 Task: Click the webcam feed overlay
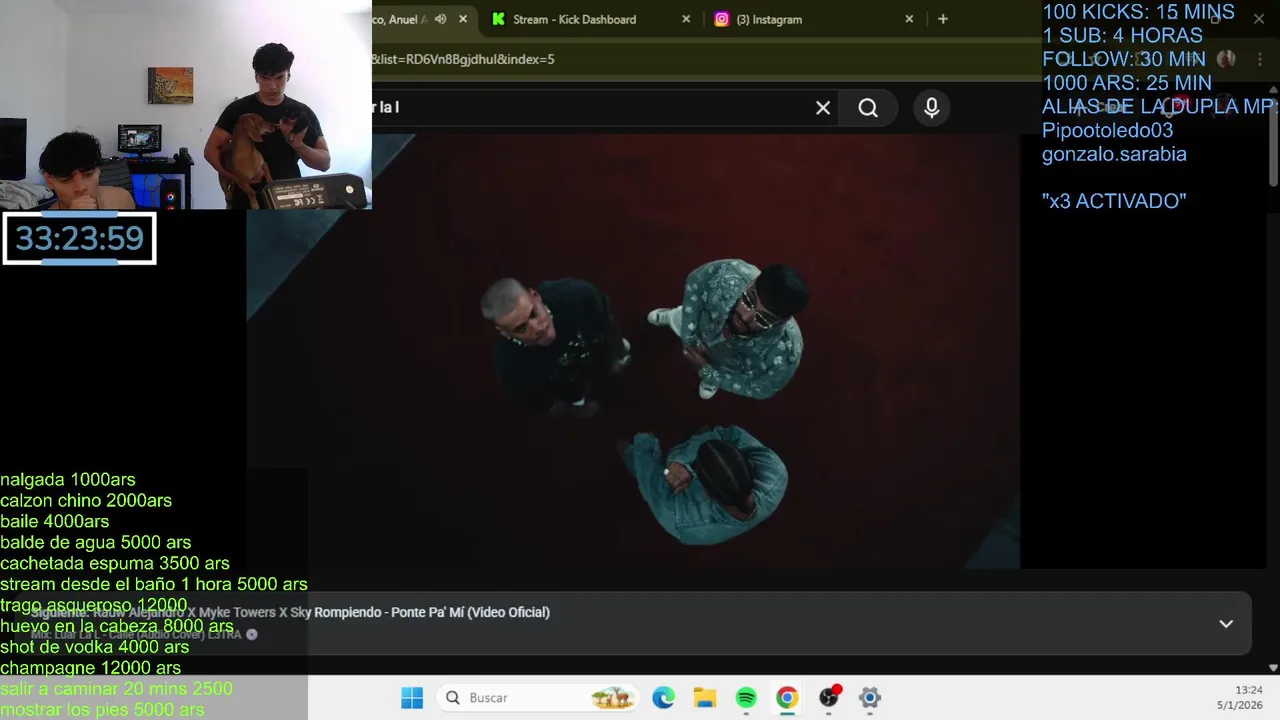coord(186,104)
